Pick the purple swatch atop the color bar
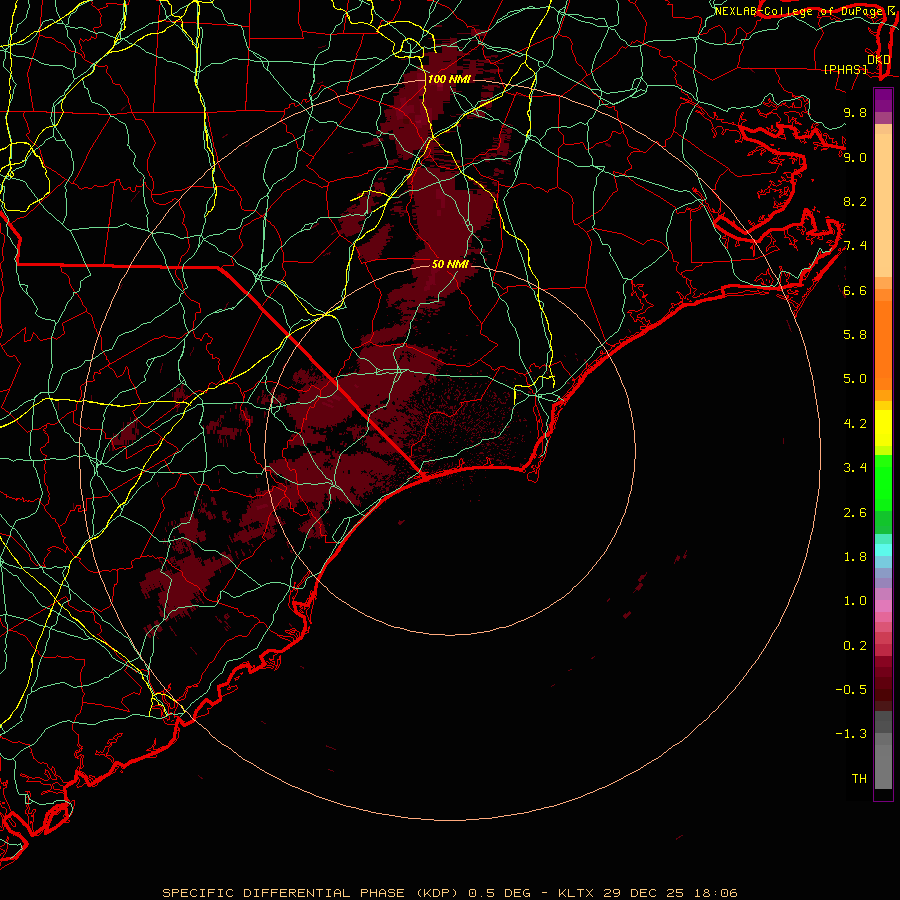This screenshot has height=900, width=900. 883,100
